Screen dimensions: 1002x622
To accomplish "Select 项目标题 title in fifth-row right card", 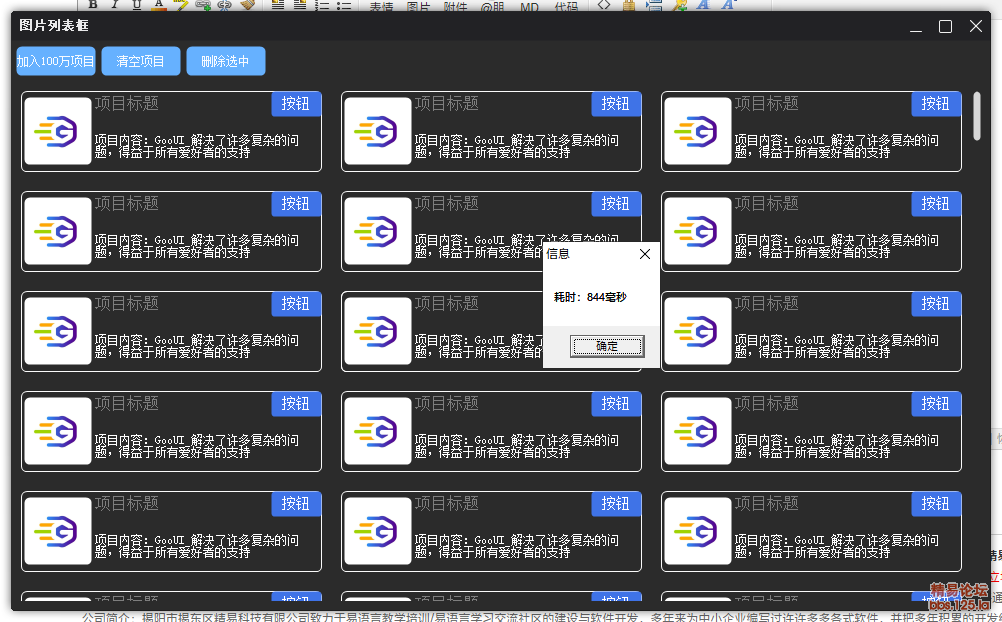I will (767, 504).
